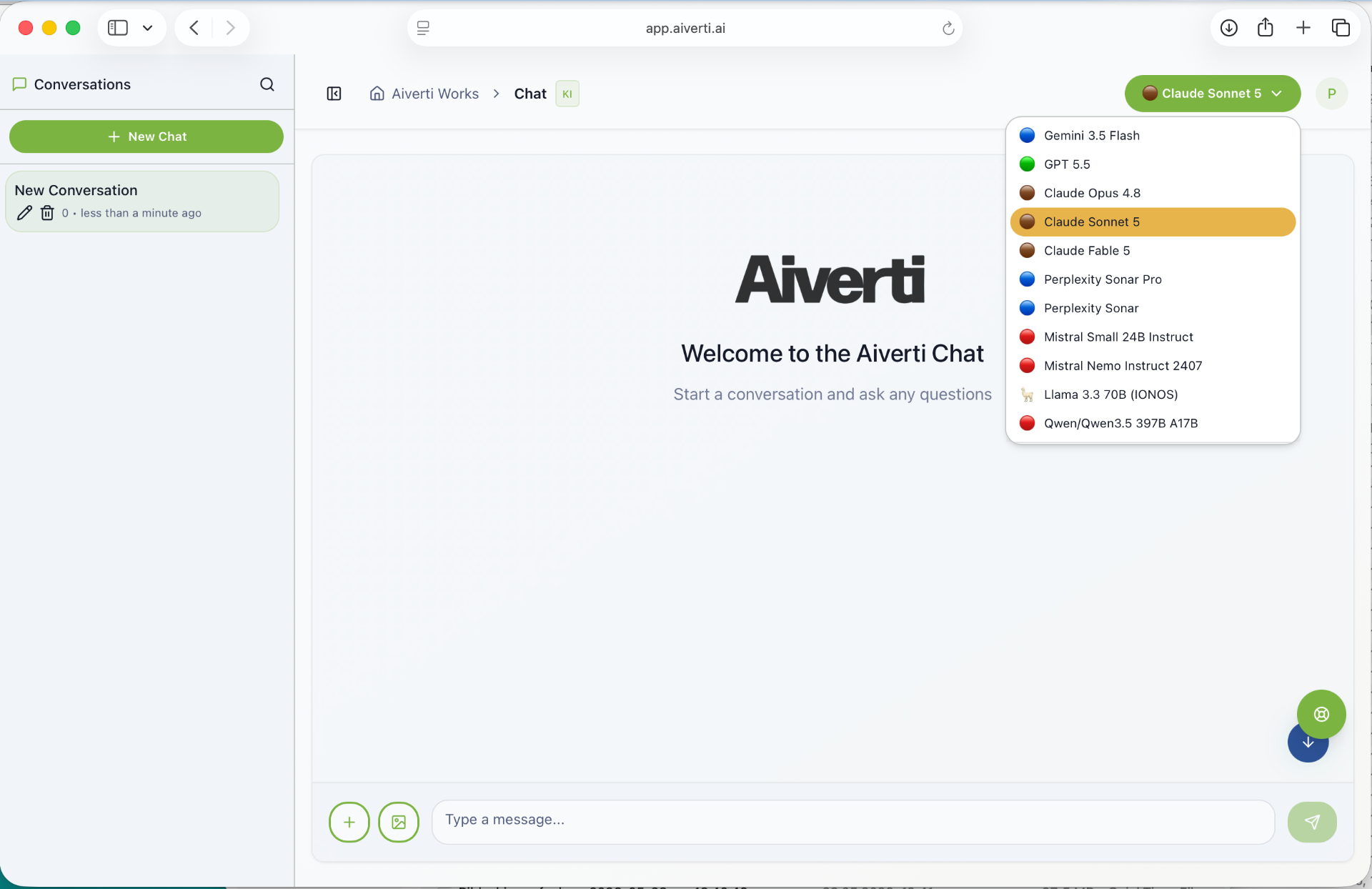This screenshot has height=889, width=1372.
Task: Click the KI badge next to Chat
Action: coord(567,94)
